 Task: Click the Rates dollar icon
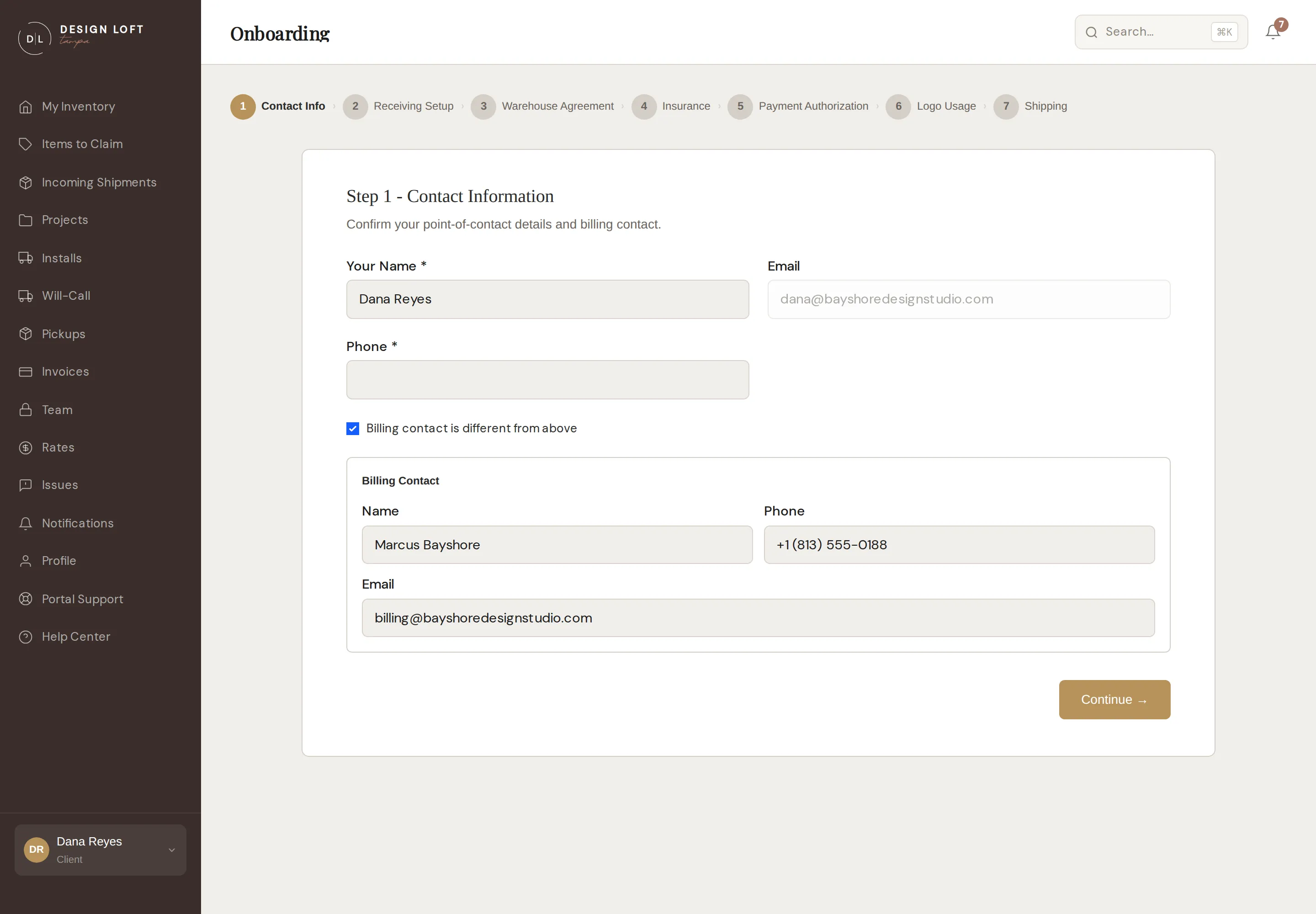pos(25,448)
